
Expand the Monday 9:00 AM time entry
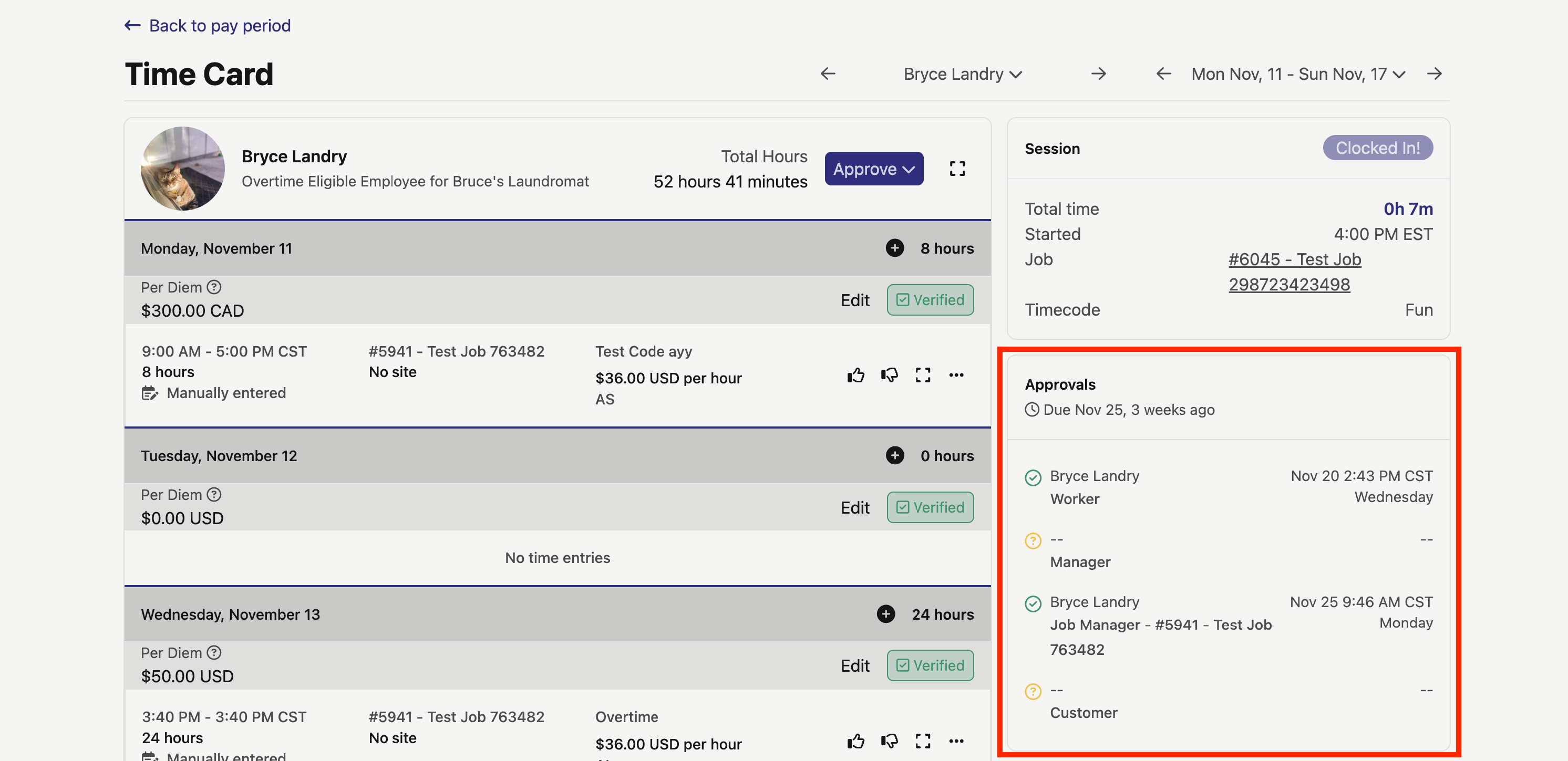[923, 376]
